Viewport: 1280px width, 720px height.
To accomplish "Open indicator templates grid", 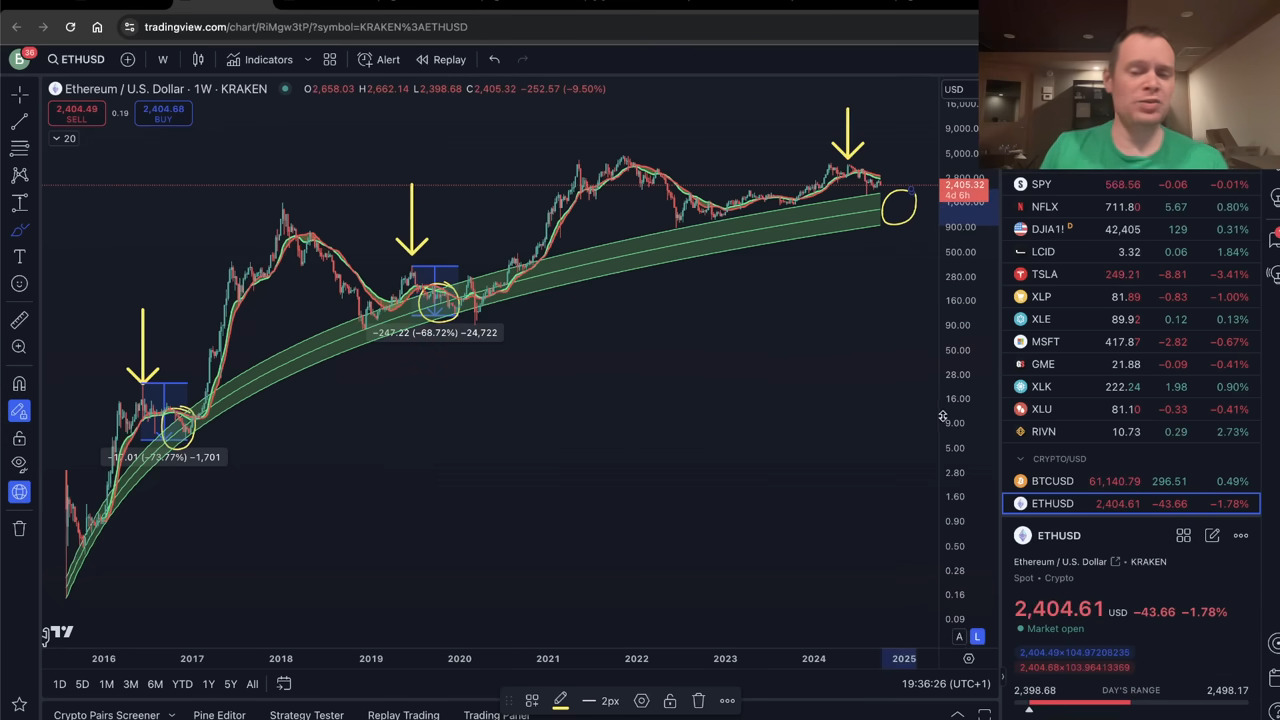I will click(330, 59).
